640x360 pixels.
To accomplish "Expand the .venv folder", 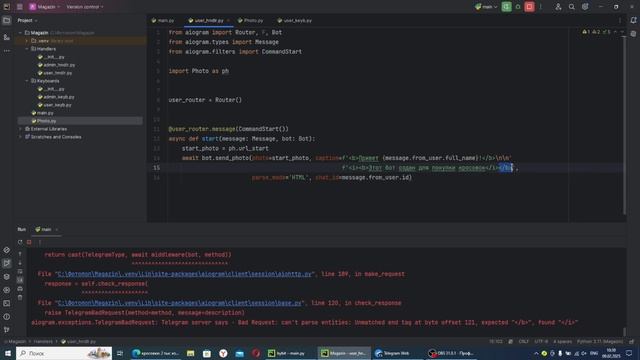I will pos(27,41).
